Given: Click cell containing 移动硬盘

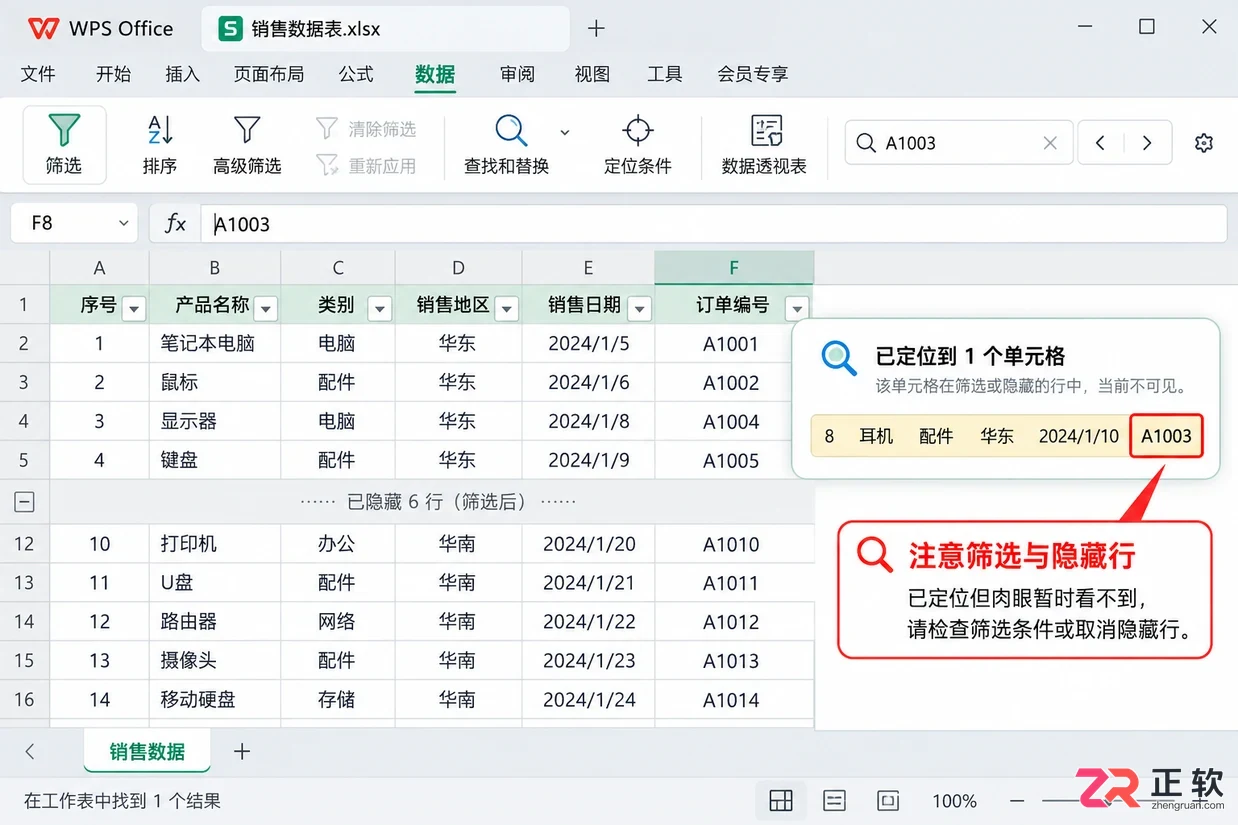Looking at the screenshot, I should [215, 700].
